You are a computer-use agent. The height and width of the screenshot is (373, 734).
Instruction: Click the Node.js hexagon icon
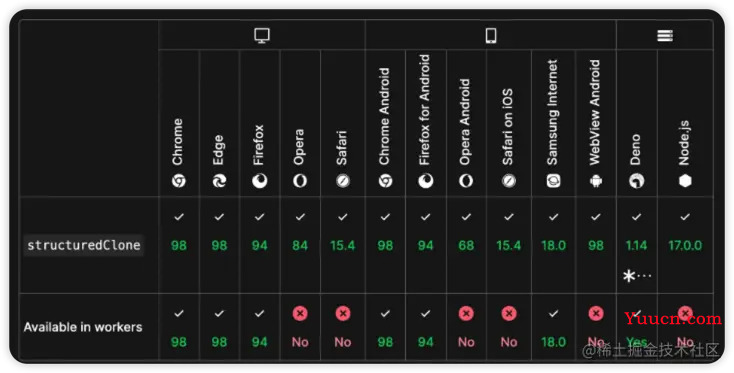pyautogui.click(x=685, y=181)
